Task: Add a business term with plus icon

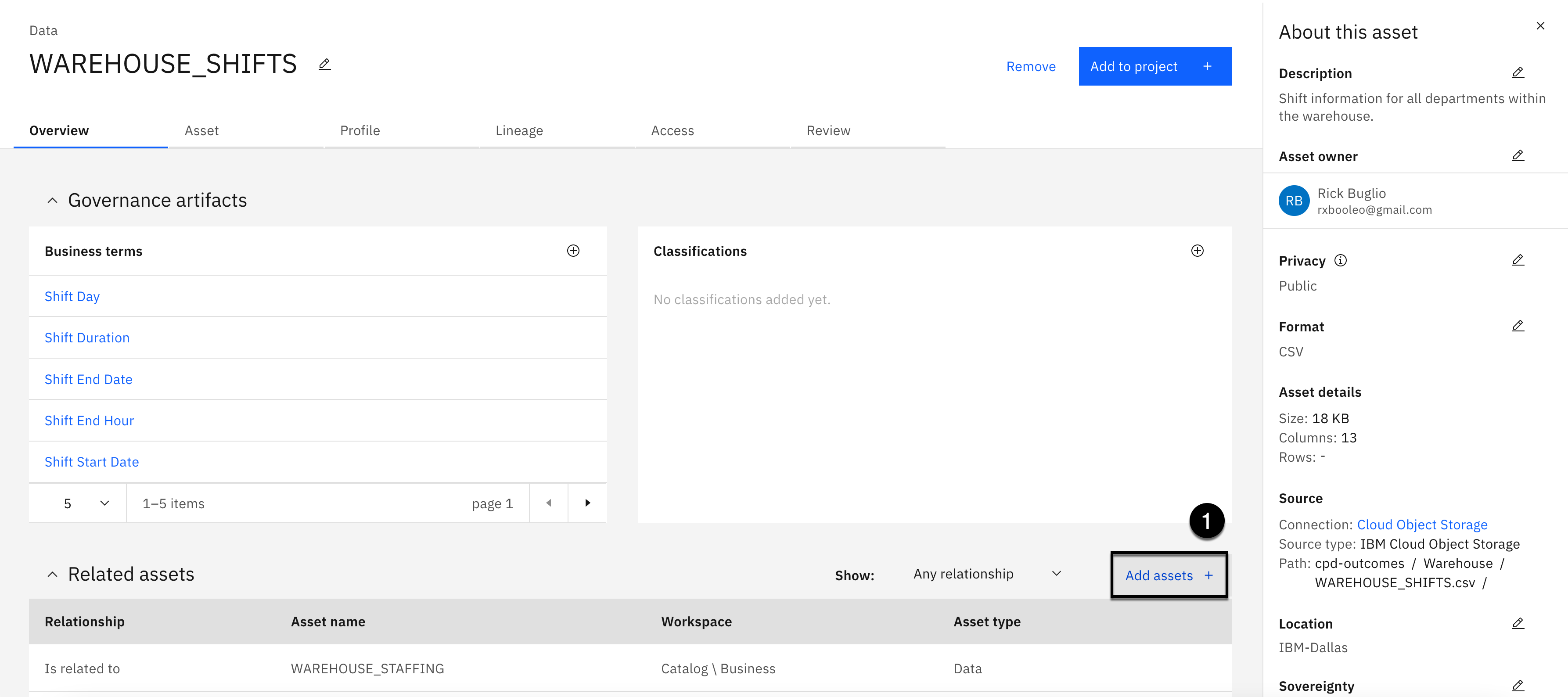Action: (x=573, y=251)
